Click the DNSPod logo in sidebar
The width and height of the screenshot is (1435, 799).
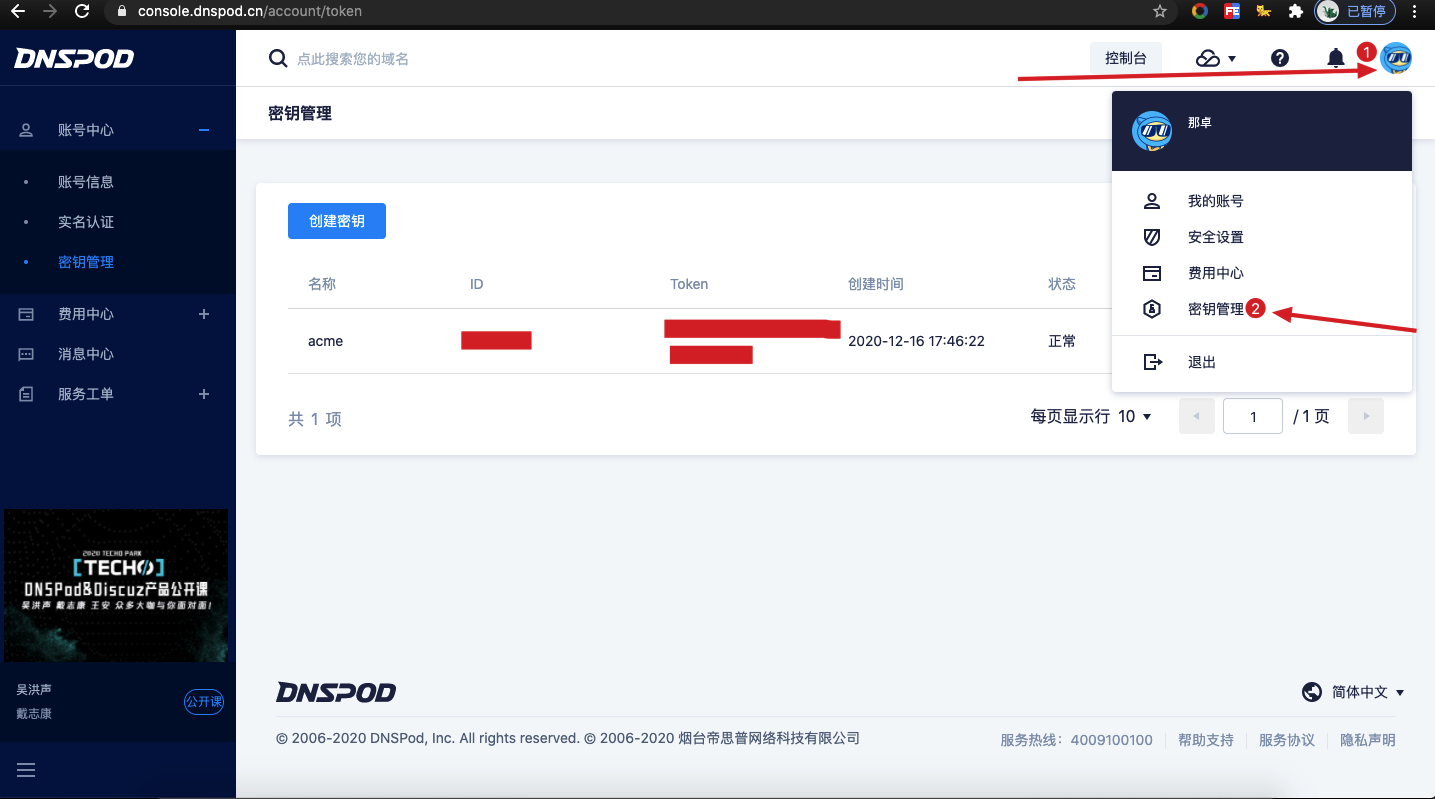tap(74, 59)
